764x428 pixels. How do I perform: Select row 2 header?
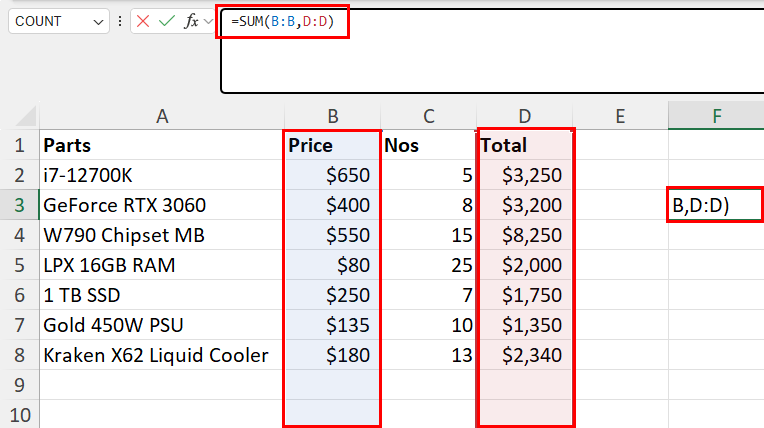coord(19,175)
